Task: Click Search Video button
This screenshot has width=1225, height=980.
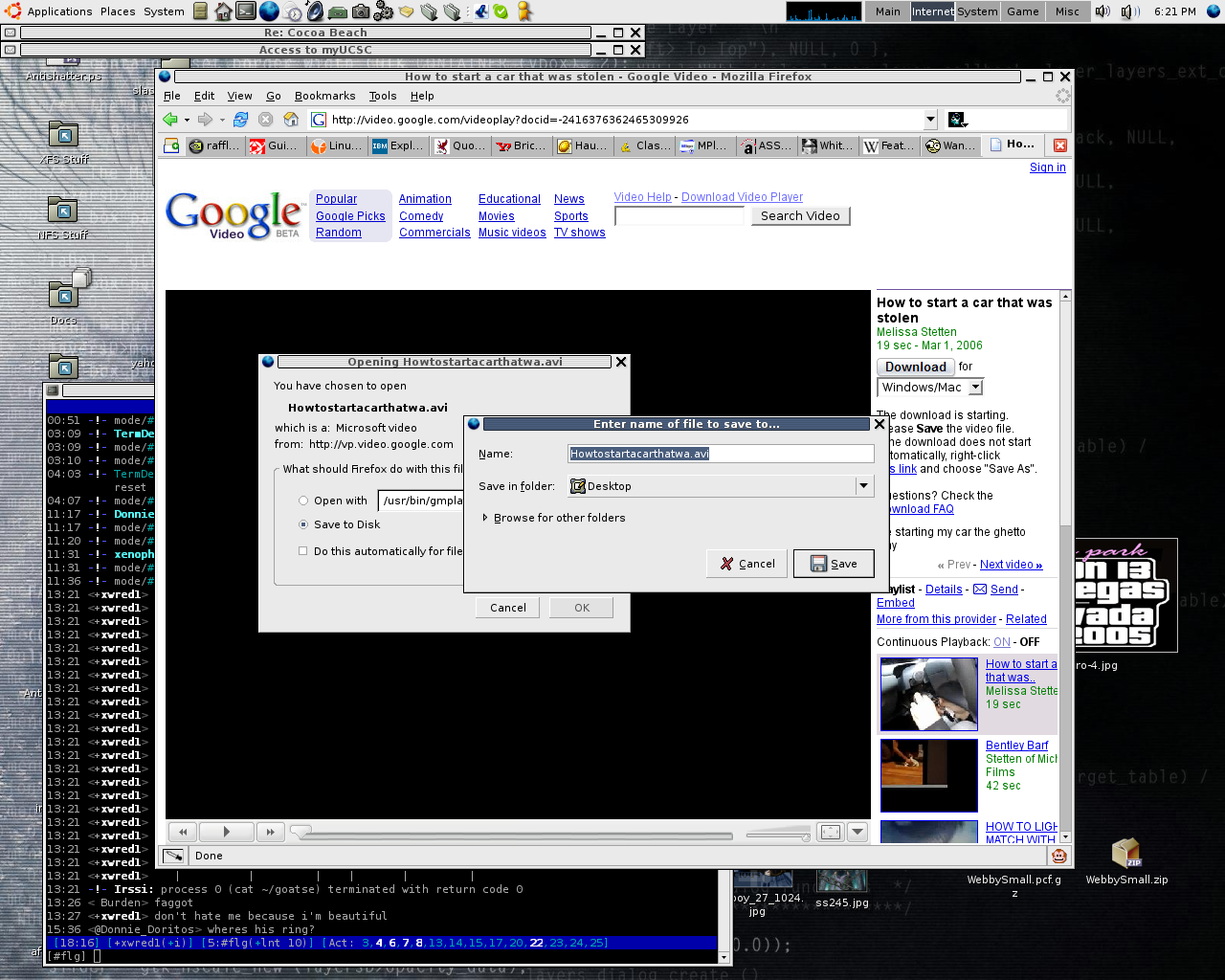Action: (800, 216)
